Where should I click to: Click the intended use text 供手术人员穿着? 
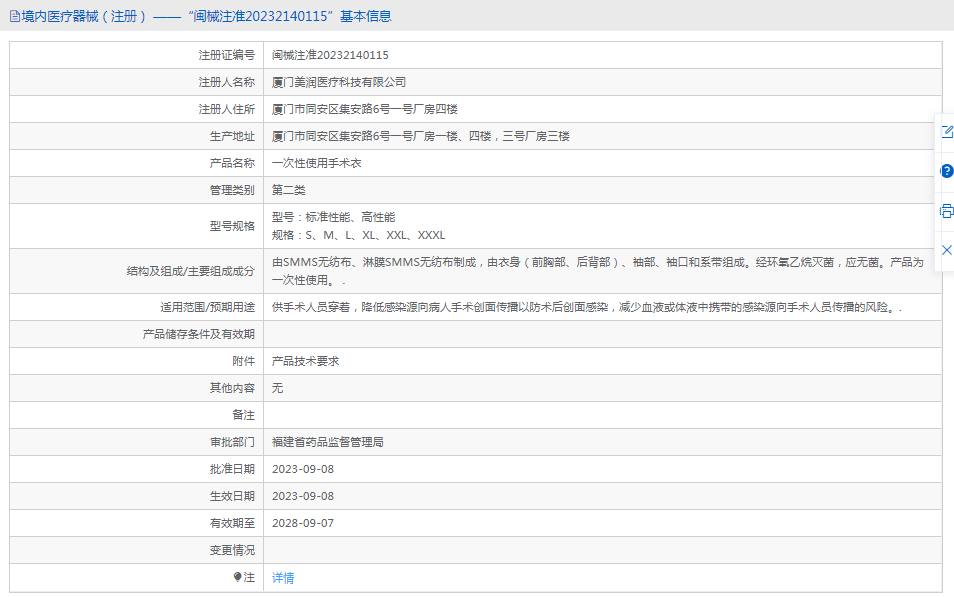[587, 307]
